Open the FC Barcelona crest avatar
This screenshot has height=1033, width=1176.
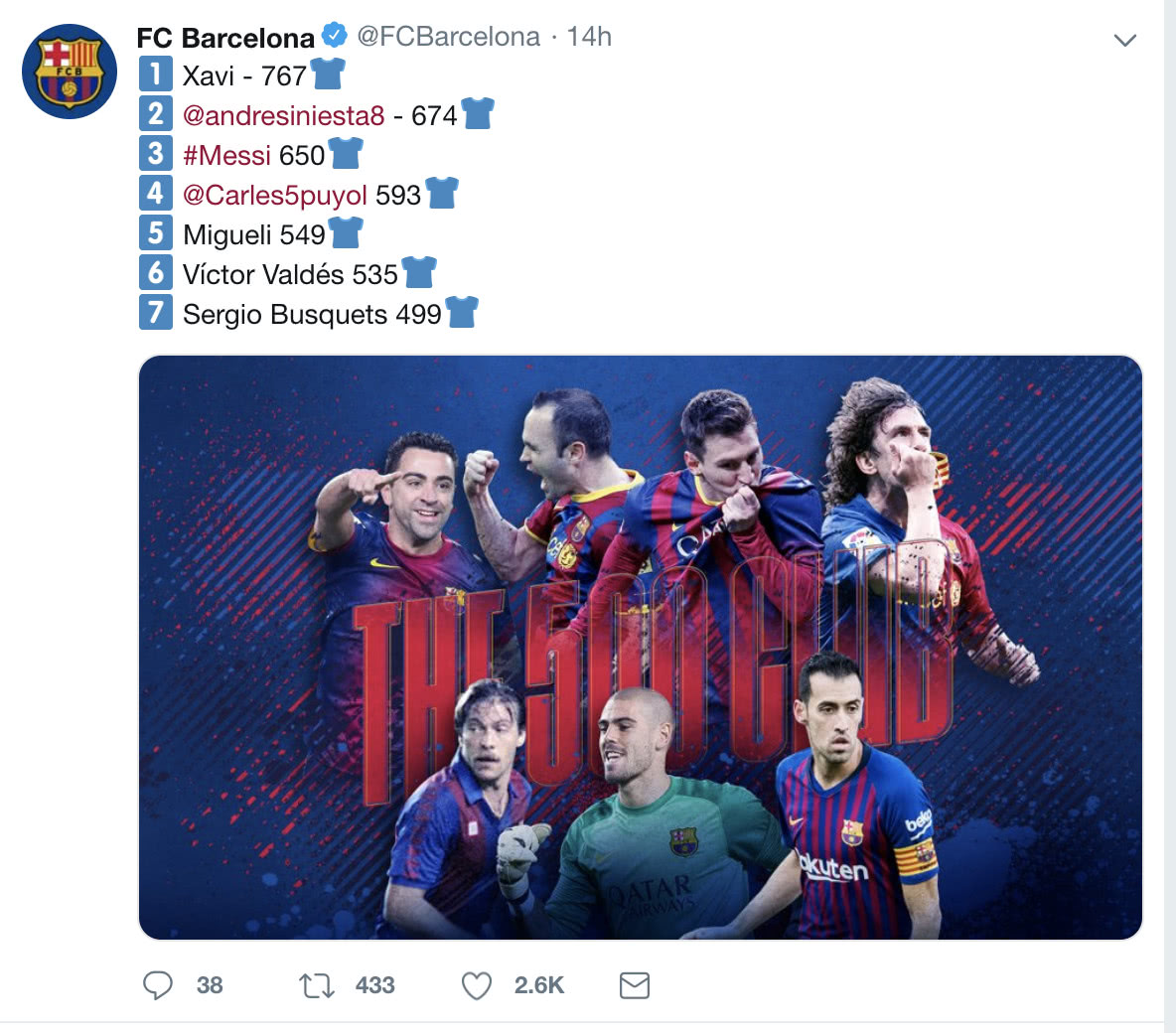(69, 72)
